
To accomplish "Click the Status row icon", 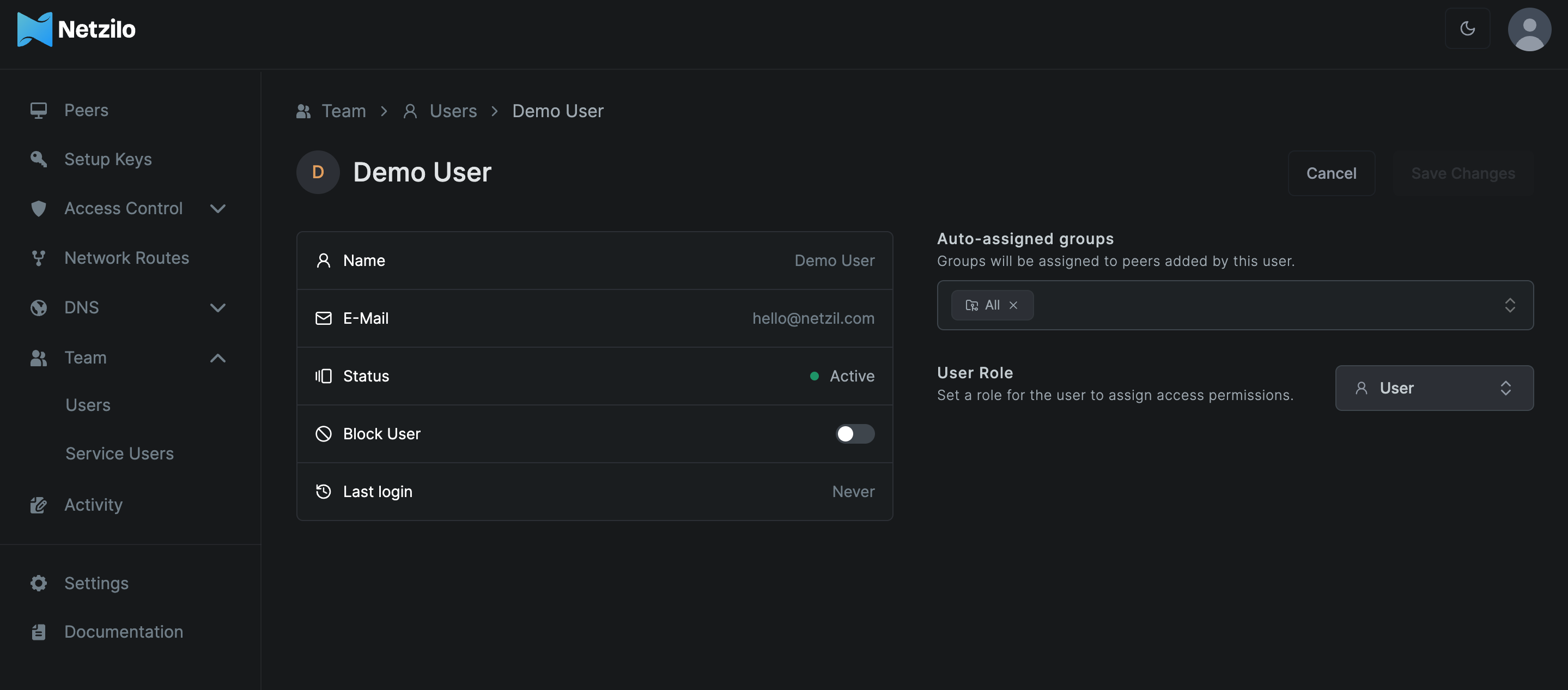I will 323,377.
